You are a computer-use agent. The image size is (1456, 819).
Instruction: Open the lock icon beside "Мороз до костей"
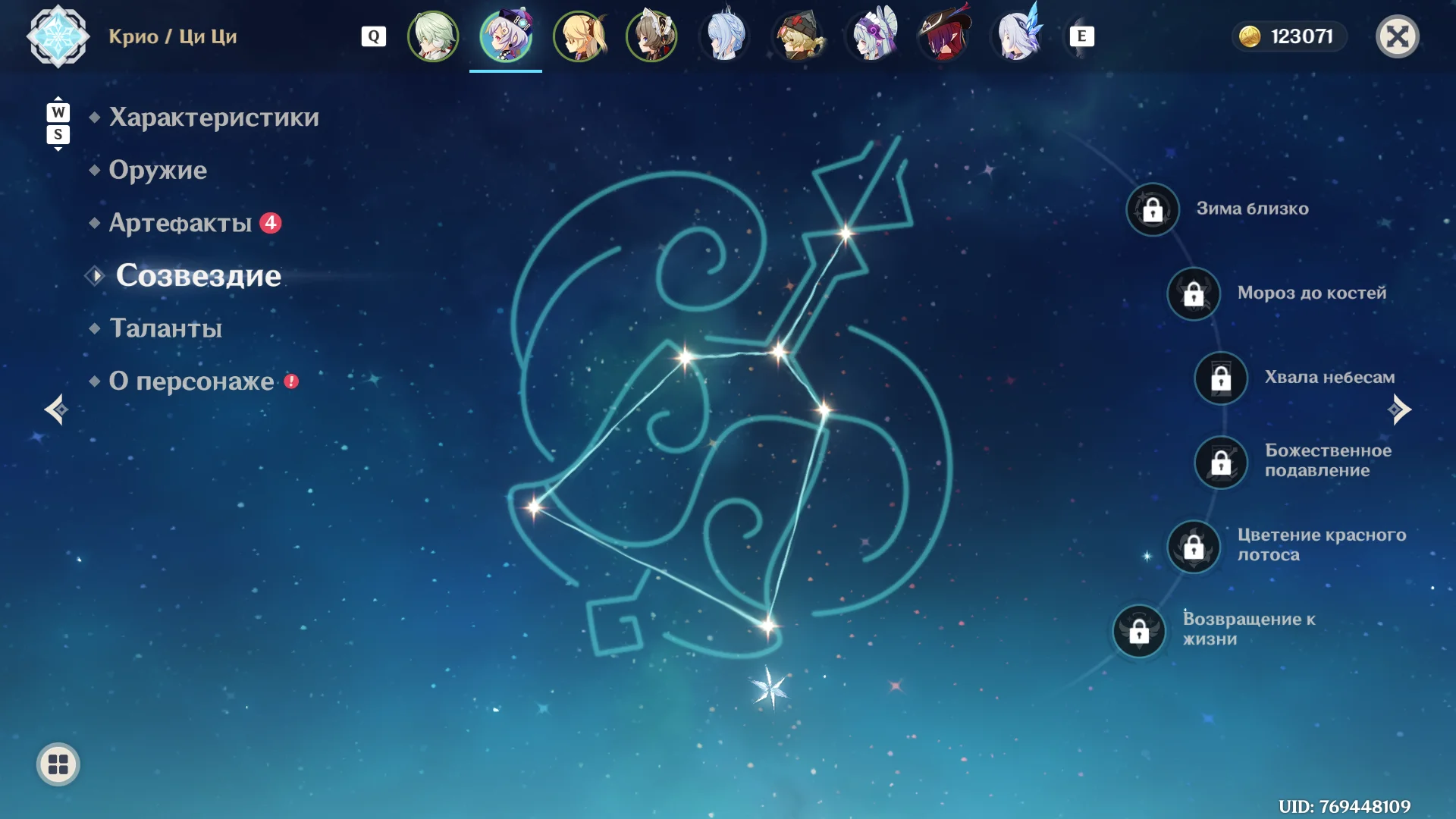click(1194, 293)
